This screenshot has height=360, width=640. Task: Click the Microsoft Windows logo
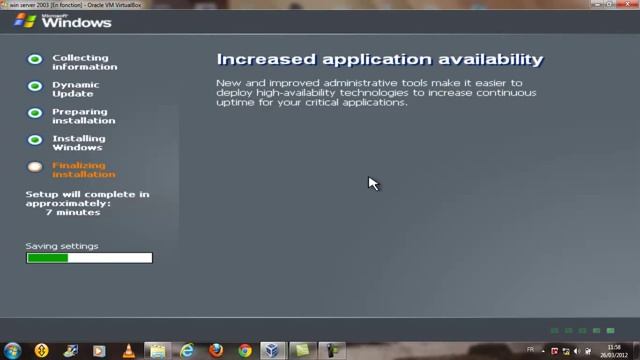coord(62,21)
